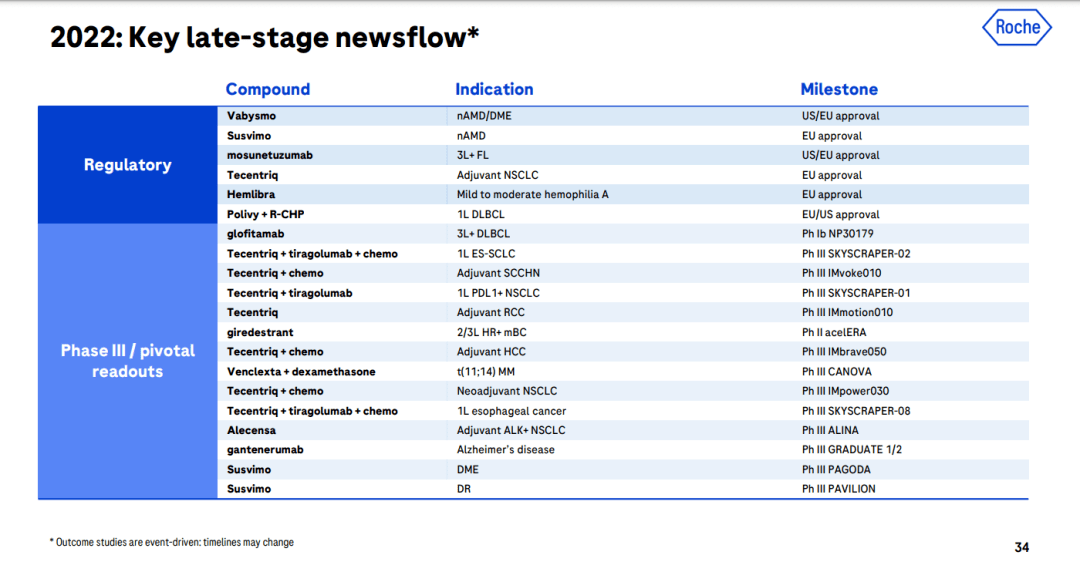Click 'Ph III GRADUATE 1/2' milestone cell
Image resolution: width=1080 pixels, height=582 pixels.
tap(852, 449)
